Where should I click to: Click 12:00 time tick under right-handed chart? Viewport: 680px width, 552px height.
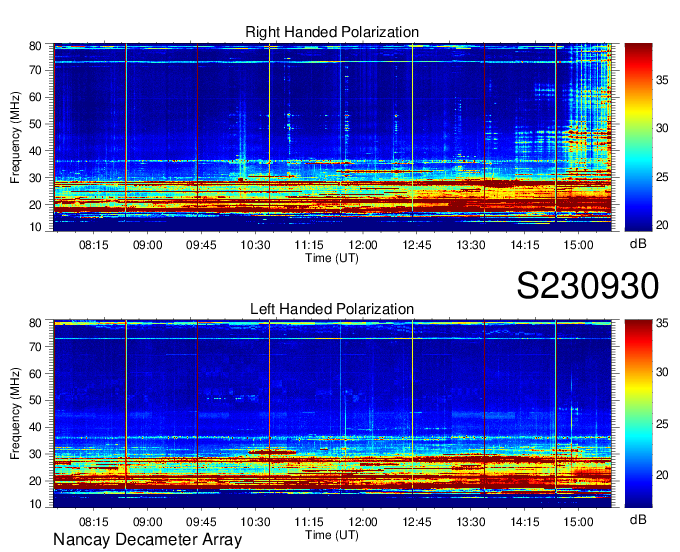(x=363, y=245)
